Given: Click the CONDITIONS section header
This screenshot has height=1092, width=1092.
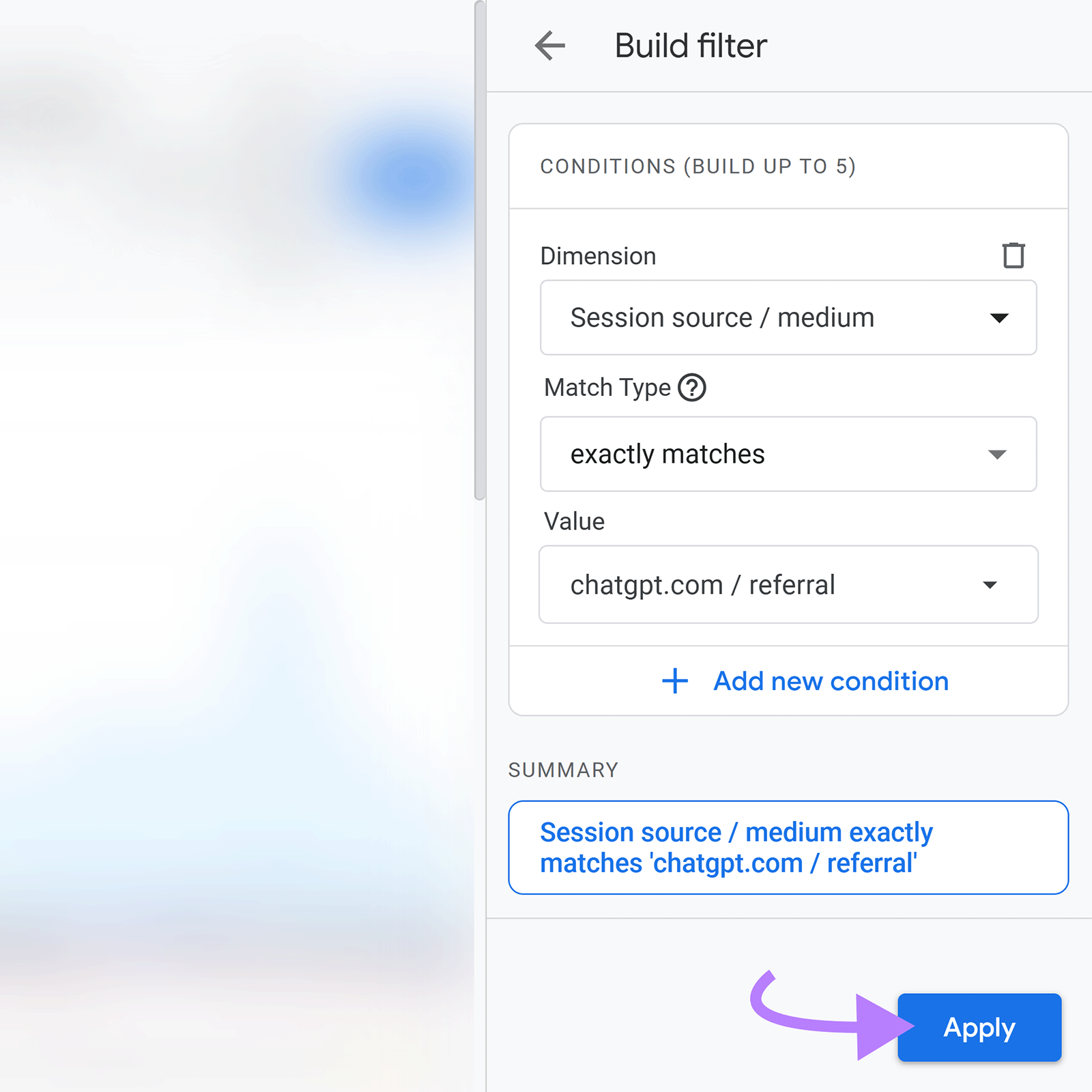Looking at the screenshot, I should (x=698, y=167).
